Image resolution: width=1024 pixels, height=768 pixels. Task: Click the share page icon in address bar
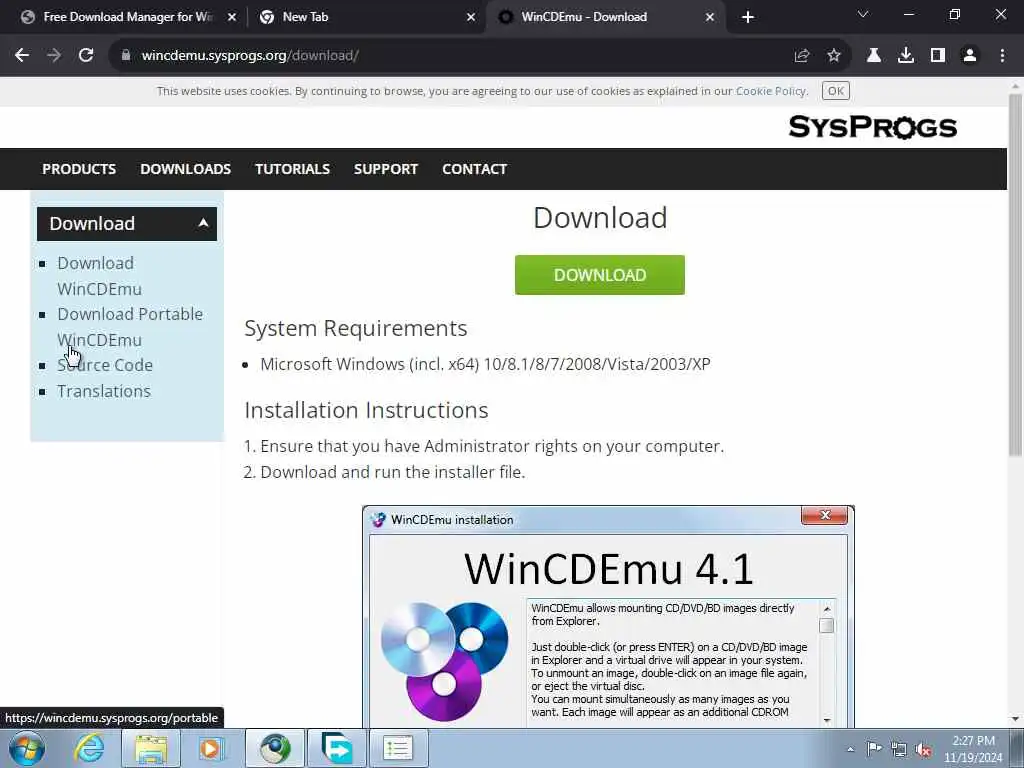[802, 56]
